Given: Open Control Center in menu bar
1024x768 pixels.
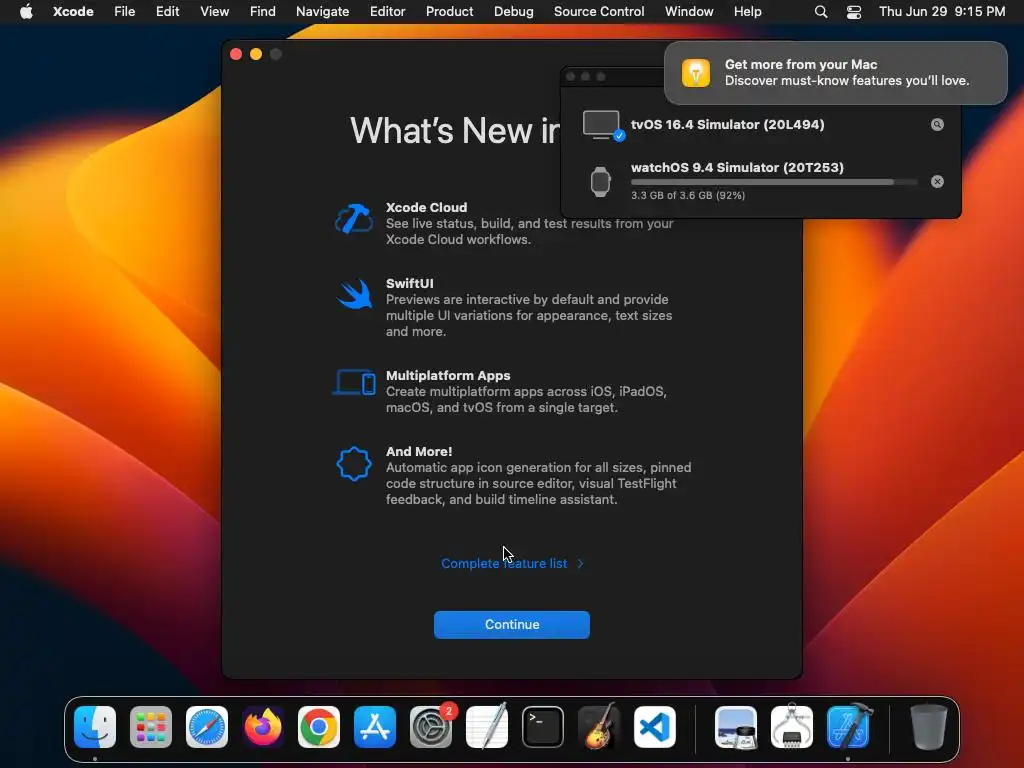Looking at the screenshot, I should click(x=854, y=12).
